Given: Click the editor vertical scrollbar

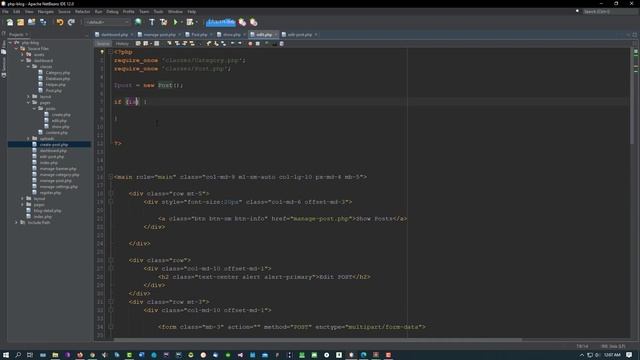Looking at the screenshot, I should (x=632, y=96).
